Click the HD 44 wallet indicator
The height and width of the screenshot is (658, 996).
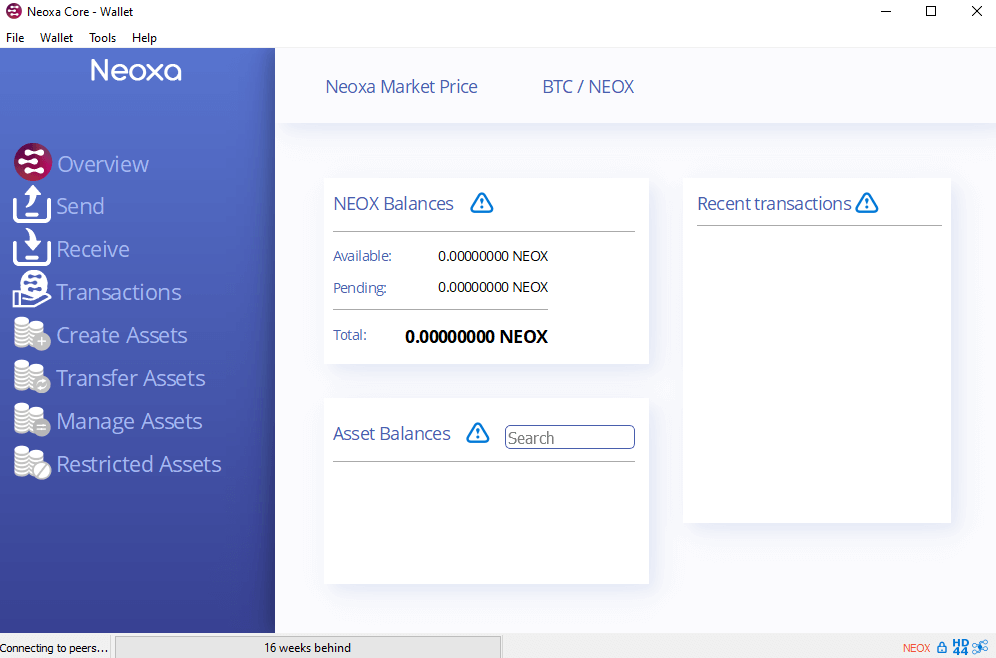point(962,647)
